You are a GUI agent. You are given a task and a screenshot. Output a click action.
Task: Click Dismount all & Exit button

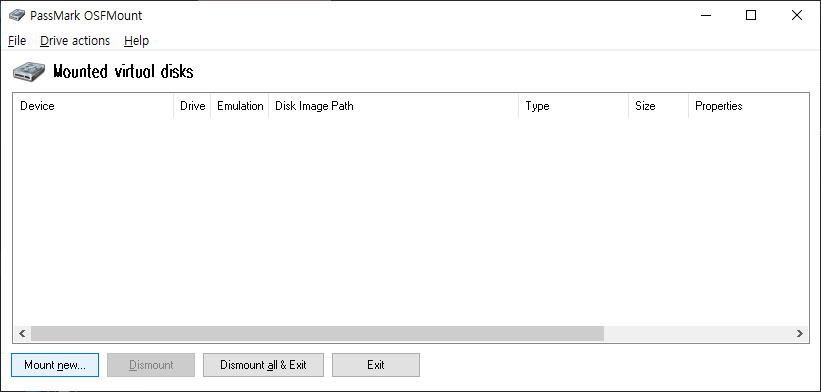click(263, 365)
